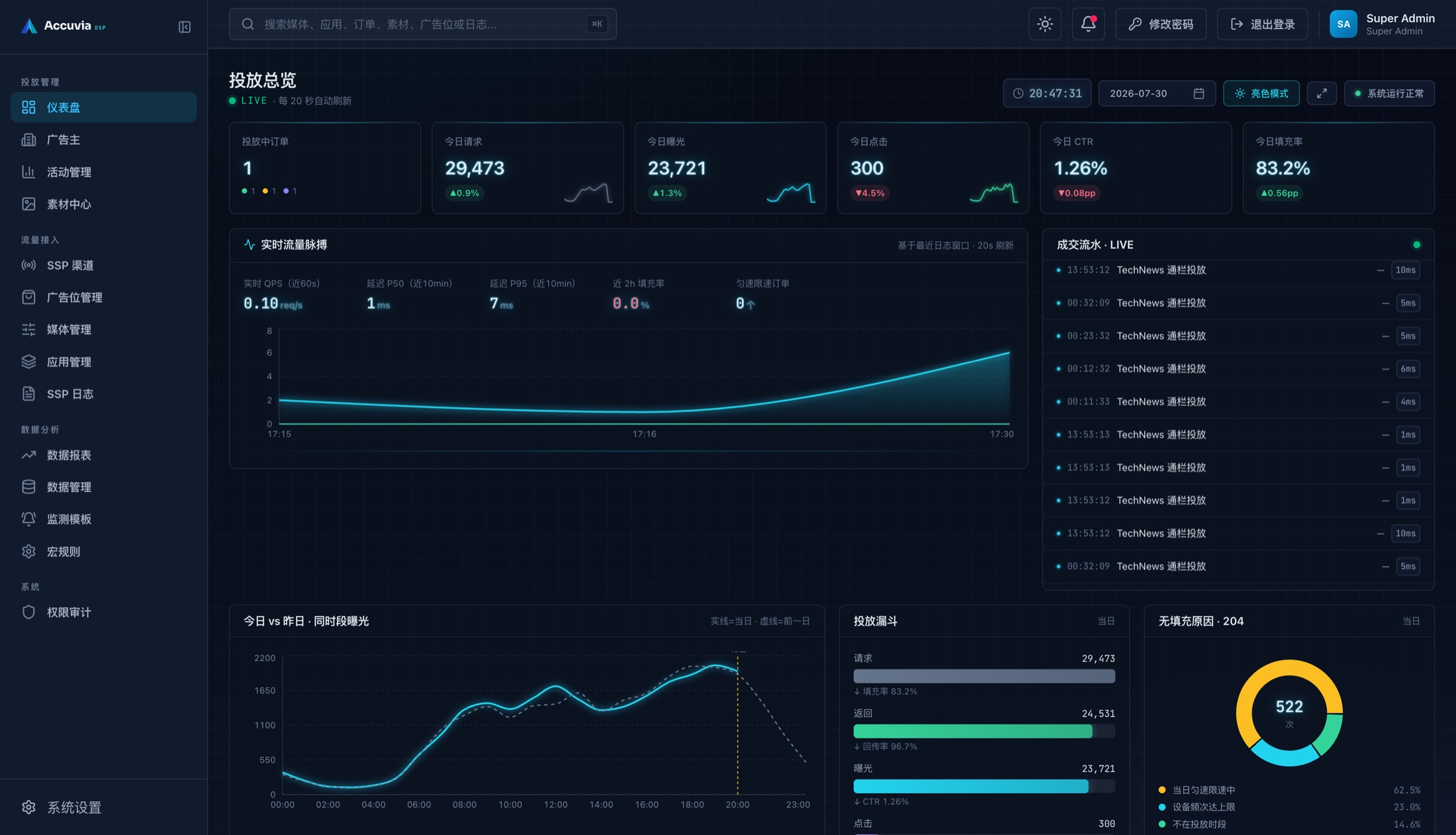Viewport: 1456px width, 835px height.
Task: Click the ▼4.5% change badge
Action: pyautogui.click(x=870, y=193)
